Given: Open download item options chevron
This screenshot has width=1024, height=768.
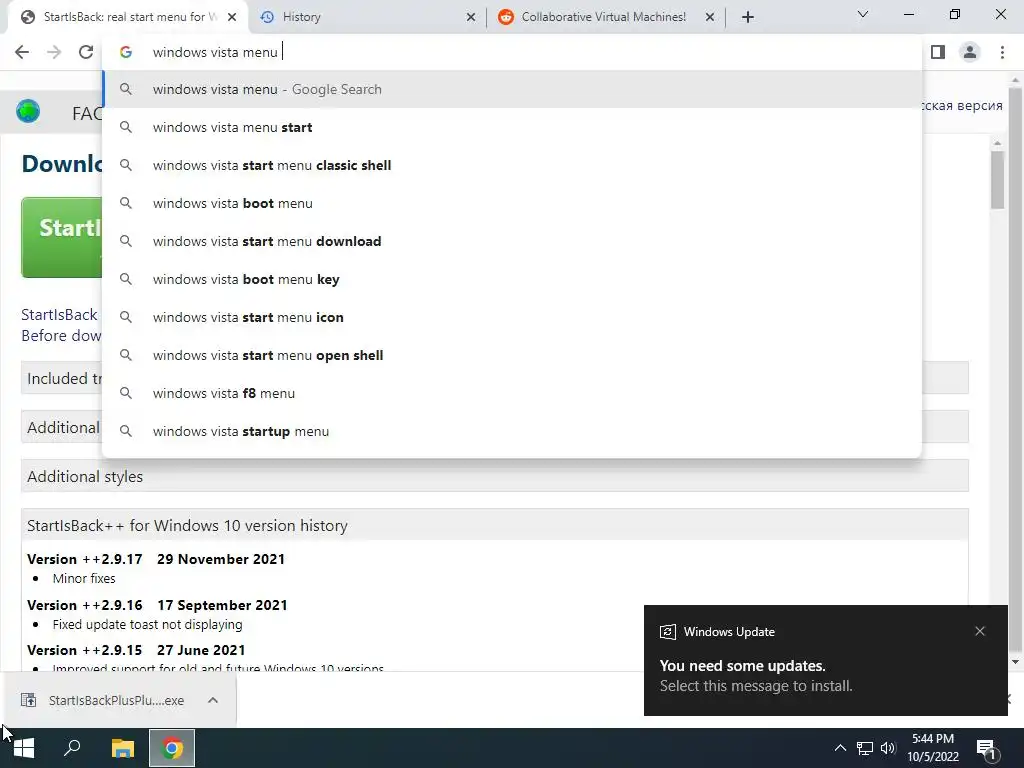Looking at the screenshot, I should pos(213,700).
